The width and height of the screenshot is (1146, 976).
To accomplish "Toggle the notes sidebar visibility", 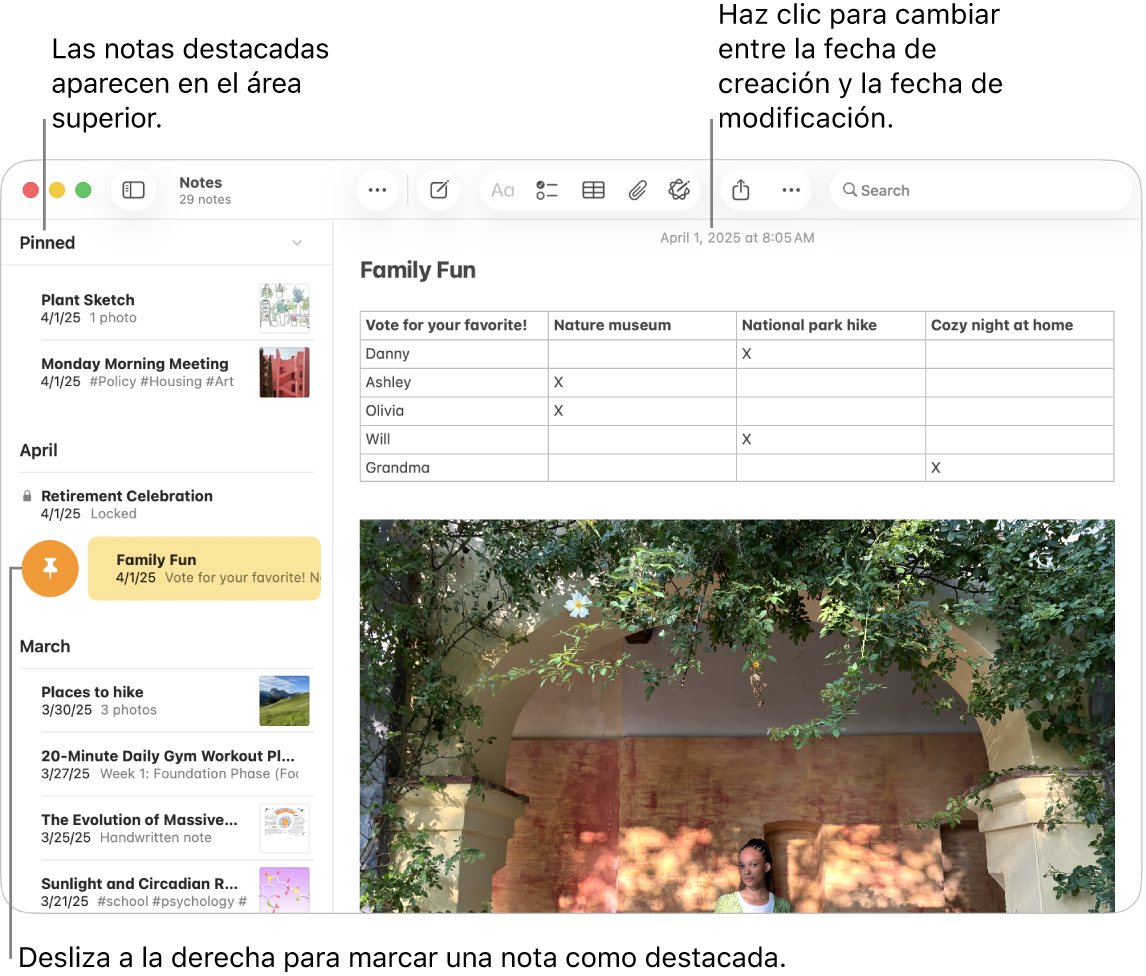I will pyautogui.click(x=133, y=189).
